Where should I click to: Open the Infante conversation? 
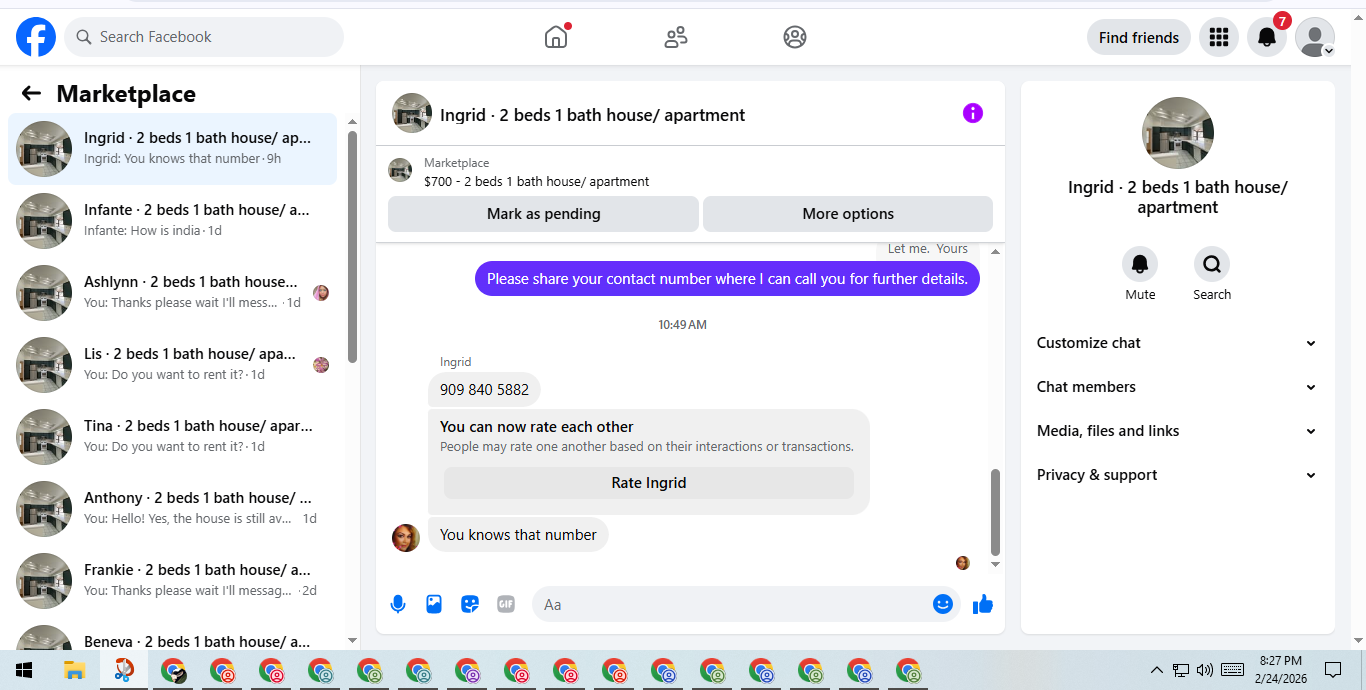coord(173,221)
